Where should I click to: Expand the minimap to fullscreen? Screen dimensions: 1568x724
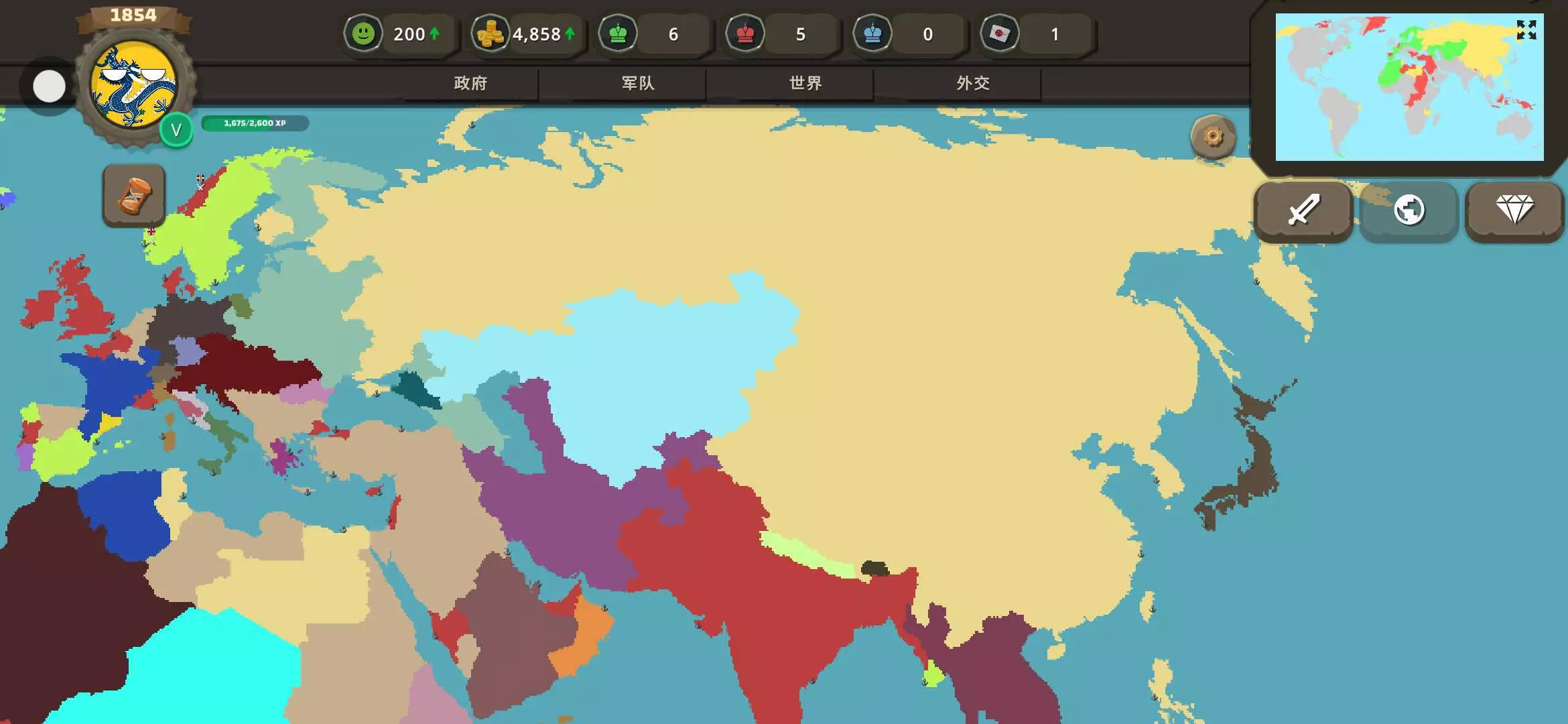point(1526,30)
